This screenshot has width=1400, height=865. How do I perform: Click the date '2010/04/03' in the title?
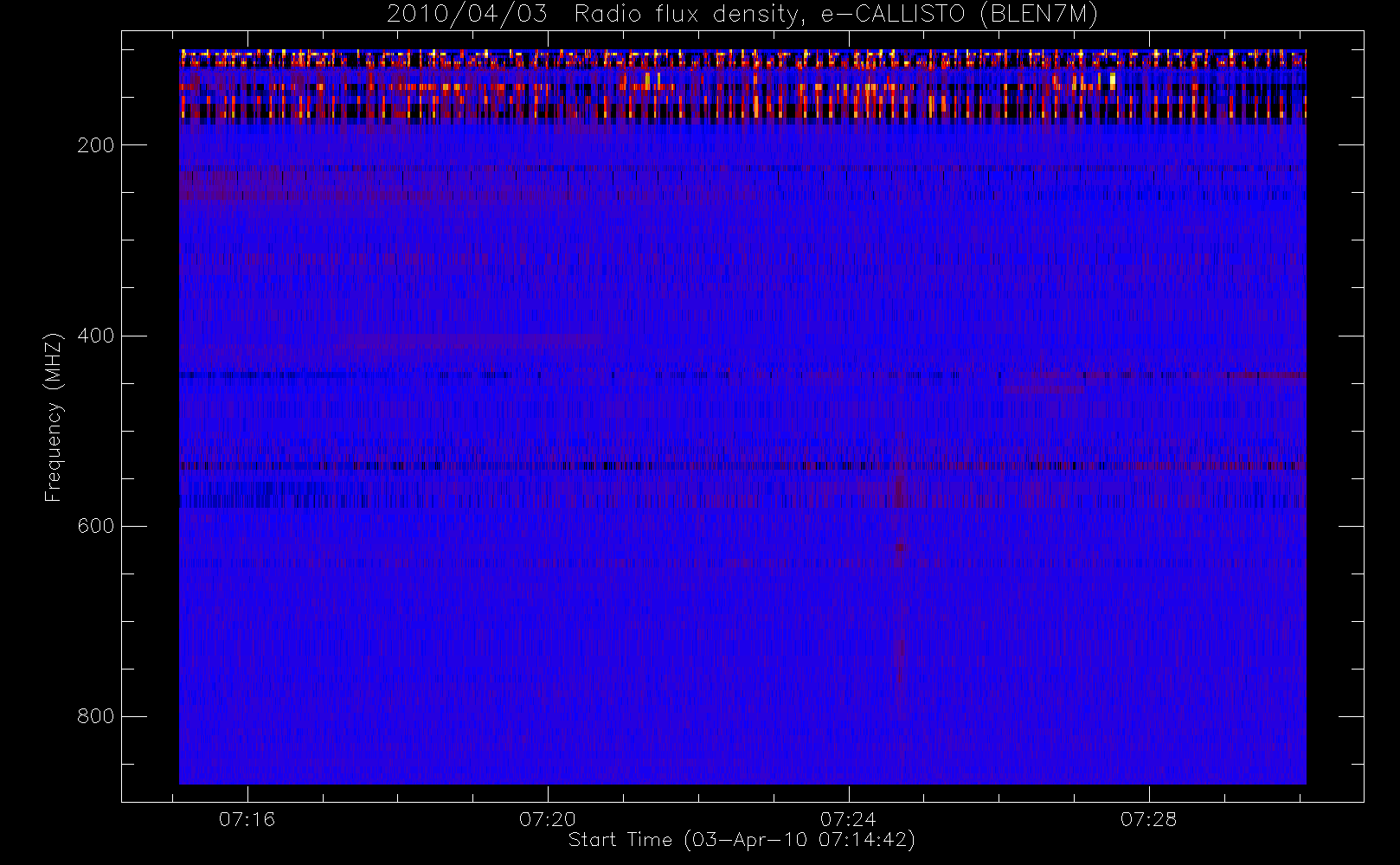(x=467, y=14)
